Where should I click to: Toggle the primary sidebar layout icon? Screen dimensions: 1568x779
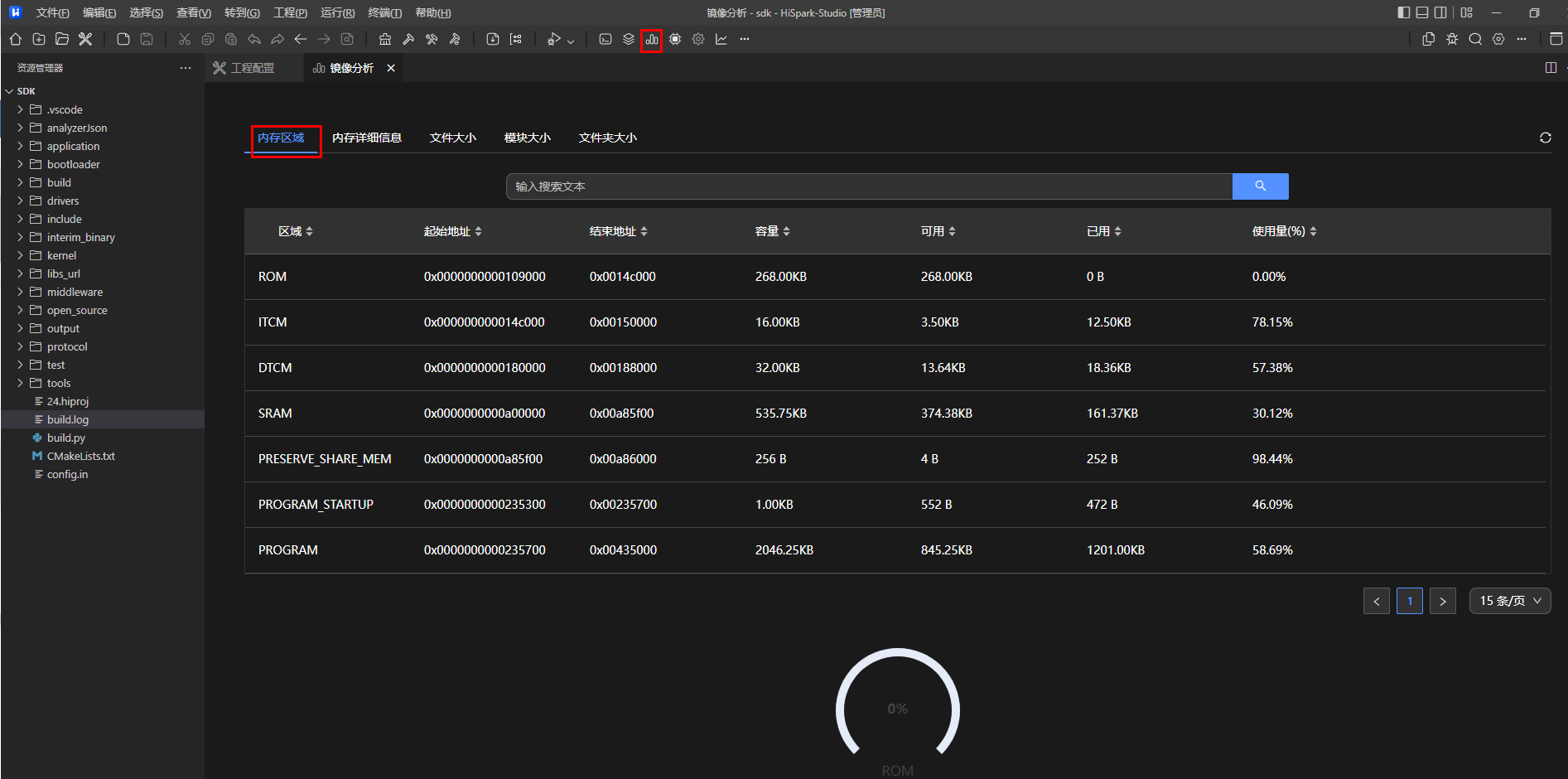pos(1404,12)
